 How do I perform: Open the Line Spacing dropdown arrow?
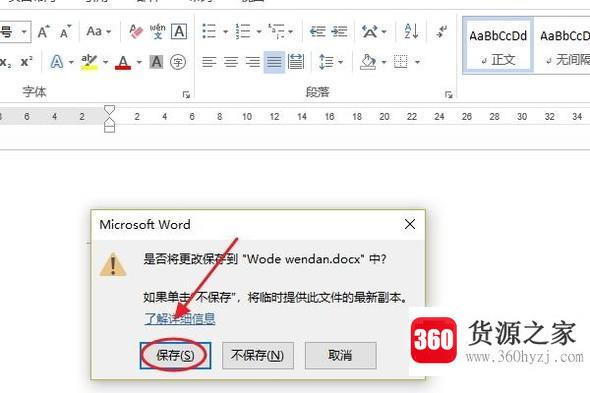click(341, 62)
